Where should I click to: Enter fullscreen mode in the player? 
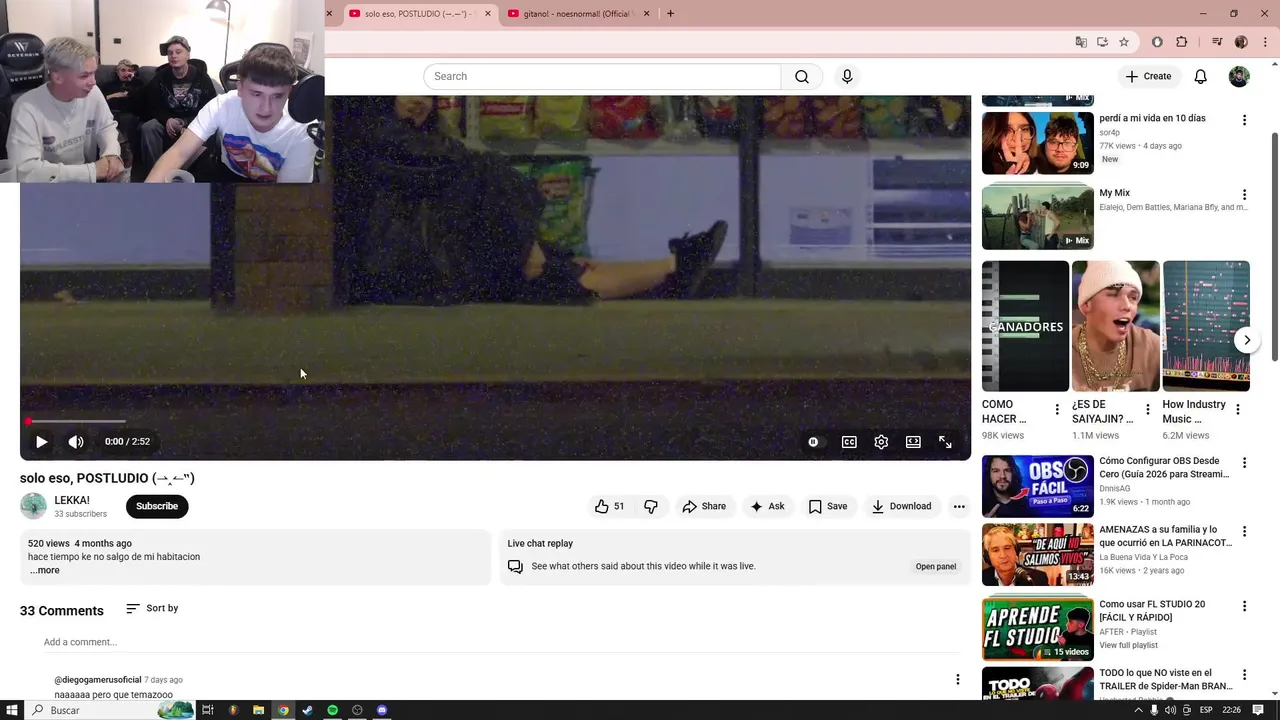click(945, 442)
